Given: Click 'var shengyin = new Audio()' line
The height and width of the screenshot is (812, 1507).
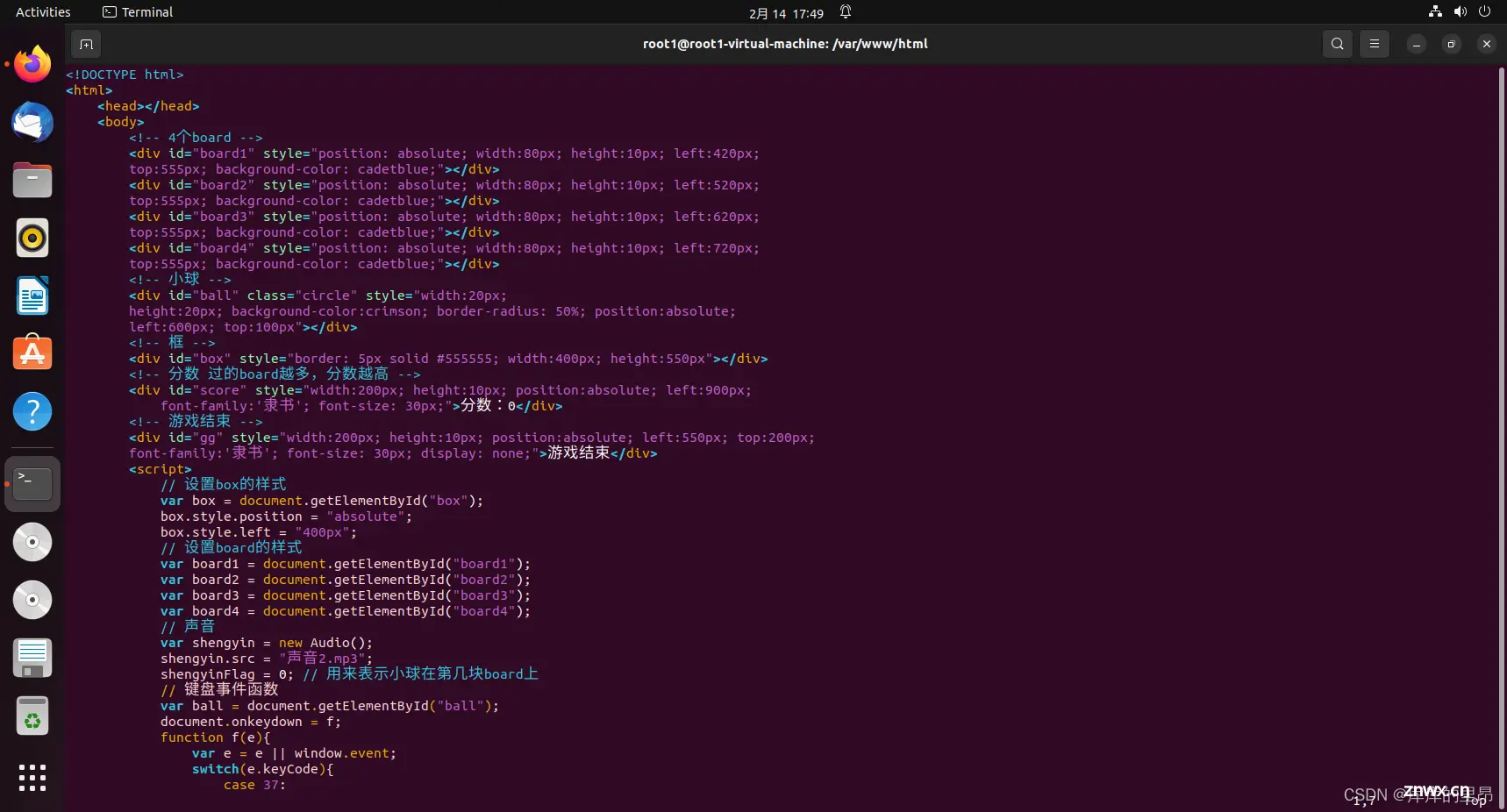Looking at the screenshot, I should coord(267,643).
